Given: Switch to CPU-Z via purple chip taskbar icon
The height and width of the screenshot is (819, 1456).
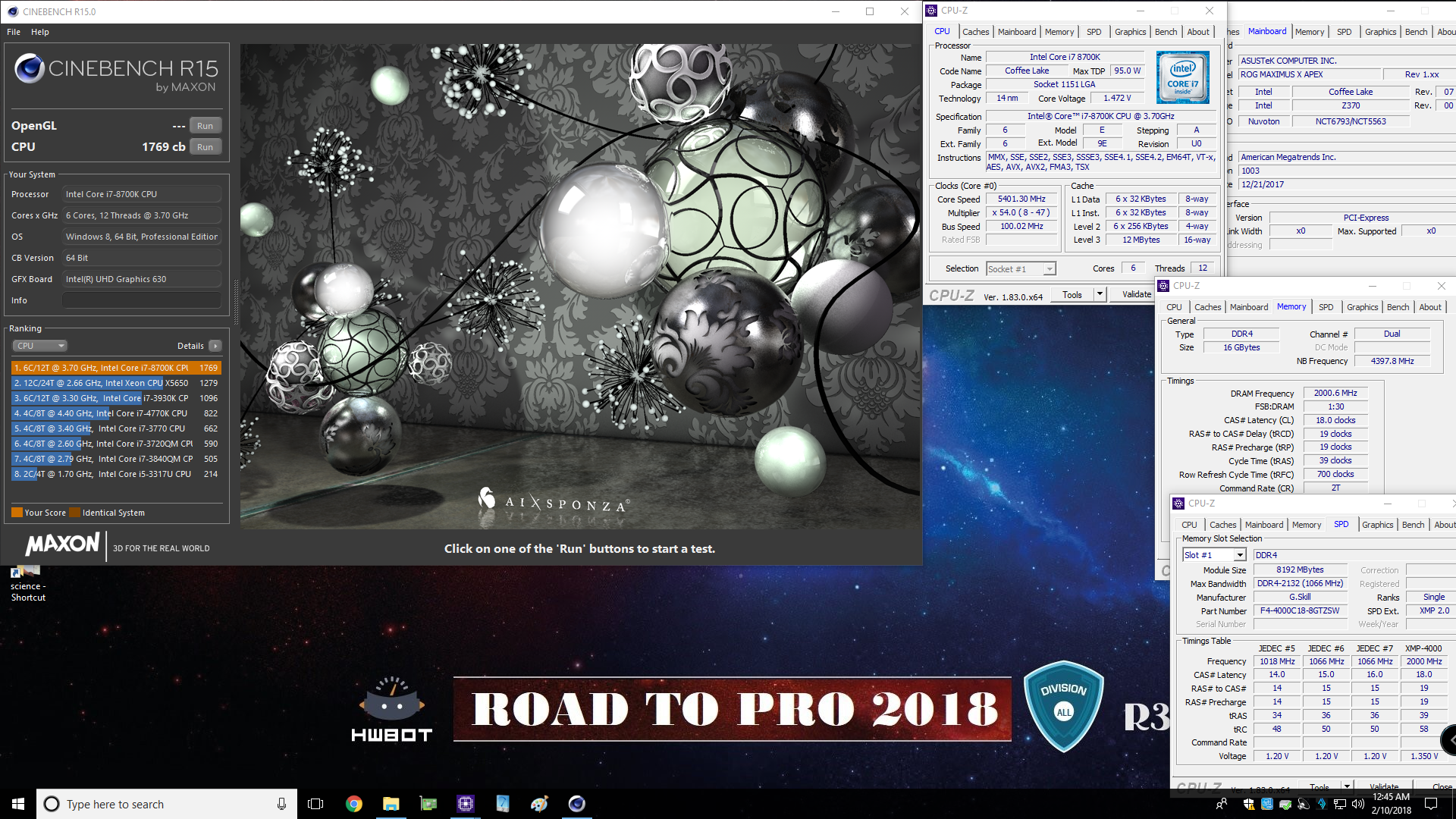Looking at the screenshot, I should point(466,804).
